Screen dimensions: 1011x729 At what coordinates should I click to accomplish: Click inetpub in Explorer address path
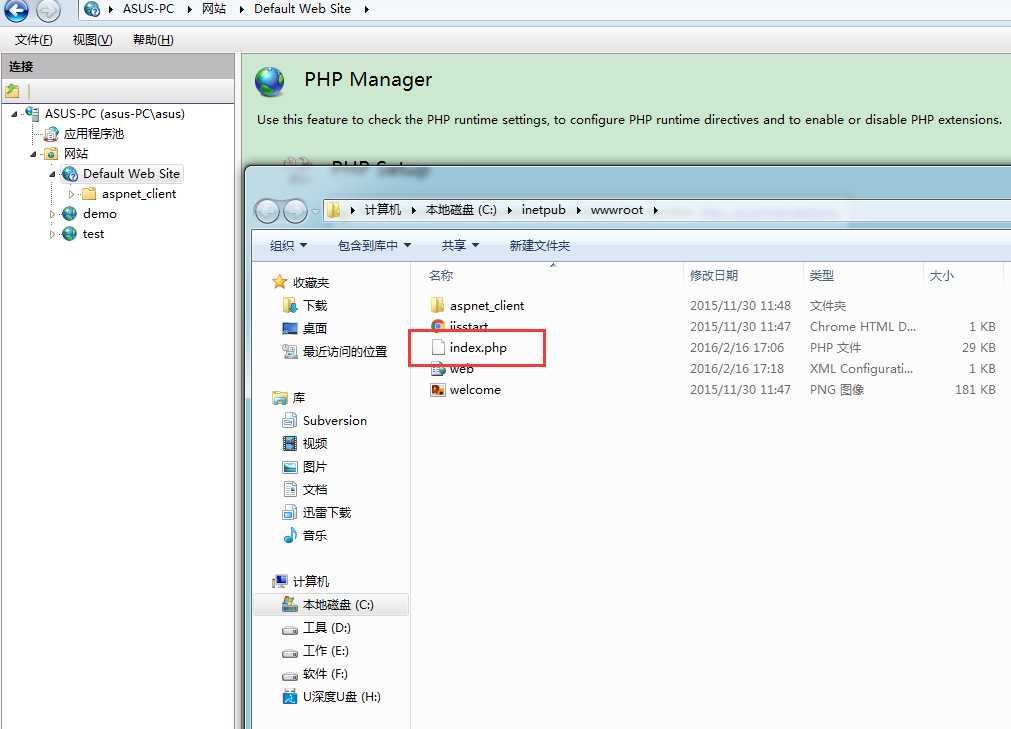coord(544,210)
